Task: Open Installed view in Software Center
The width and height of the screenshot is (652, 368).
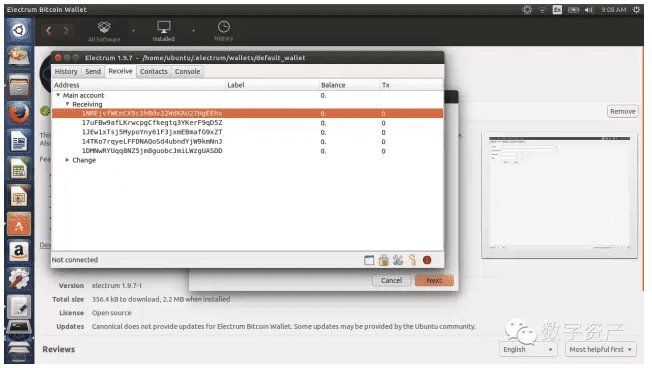Action: pos(163,32)
